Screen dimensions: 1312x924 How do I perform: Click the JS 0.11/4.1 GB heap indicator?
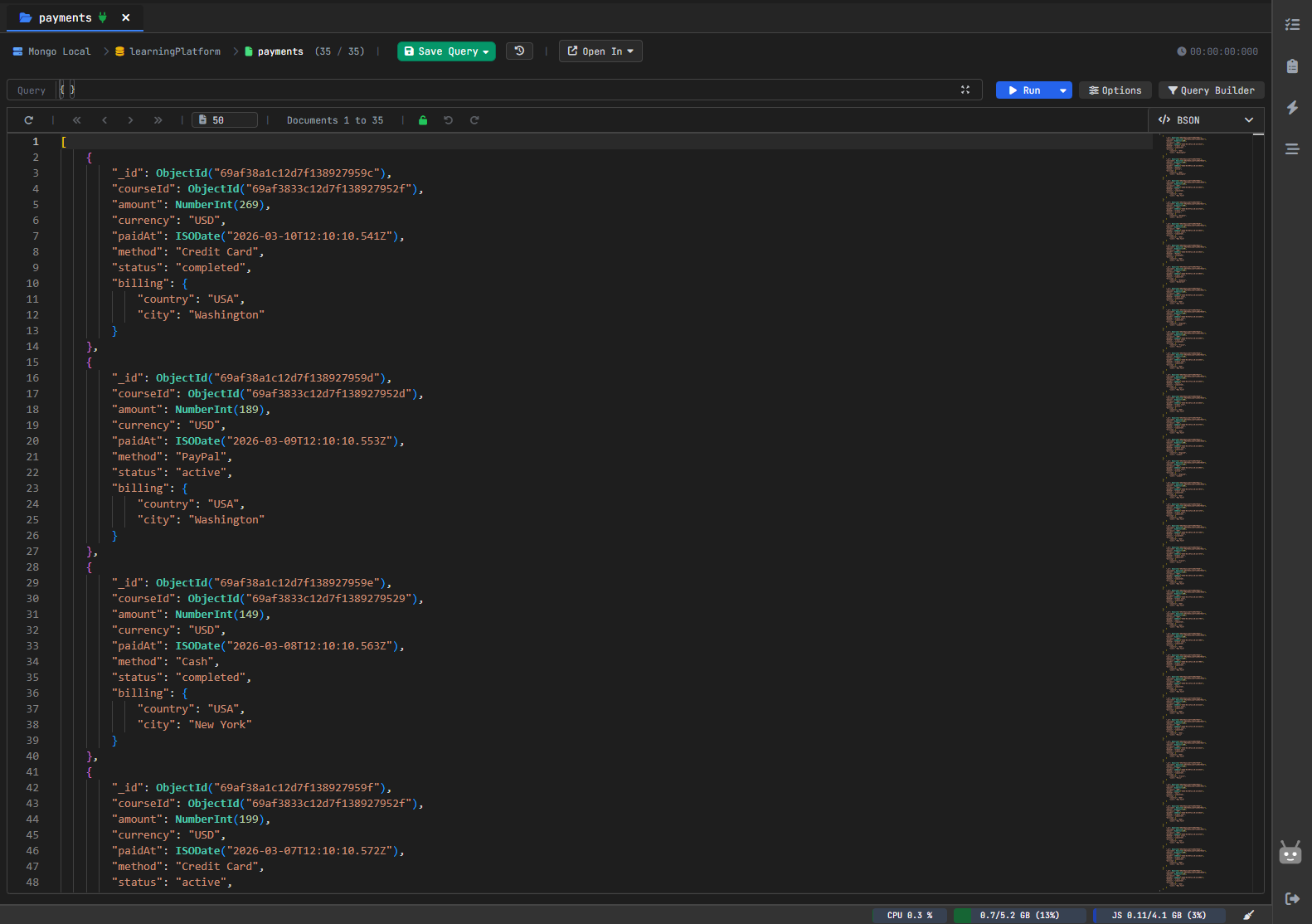(1159, 916)
